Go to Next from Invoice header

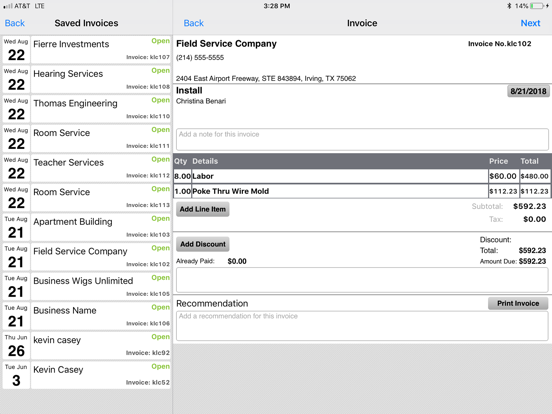click(x=530, y=23)
